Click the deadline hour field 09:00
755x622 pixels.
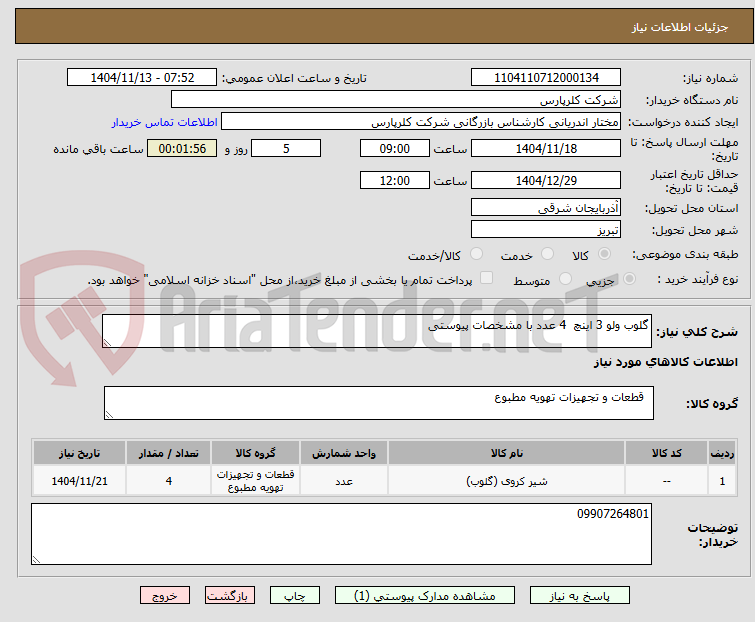point(395,148)
